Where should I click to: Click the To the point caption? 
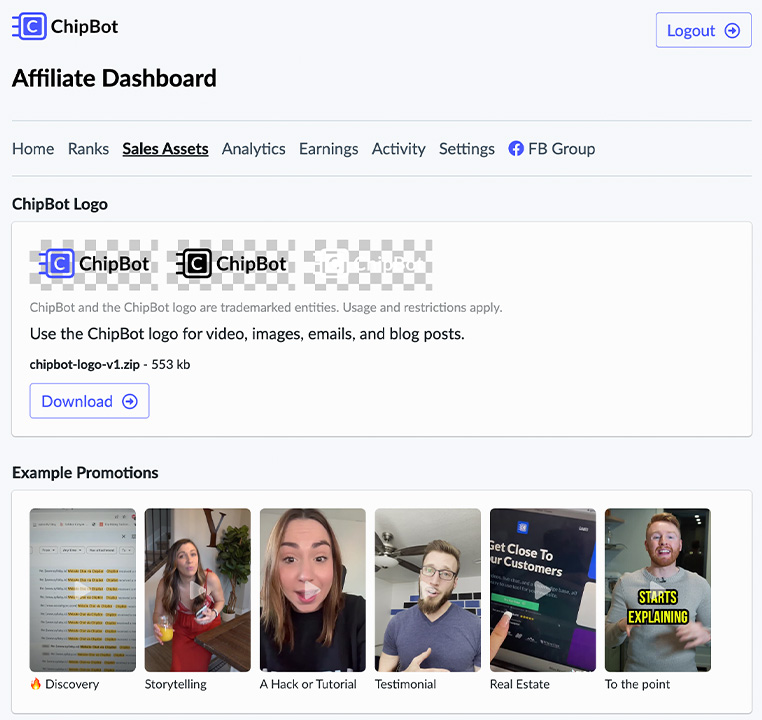[637, 684]
